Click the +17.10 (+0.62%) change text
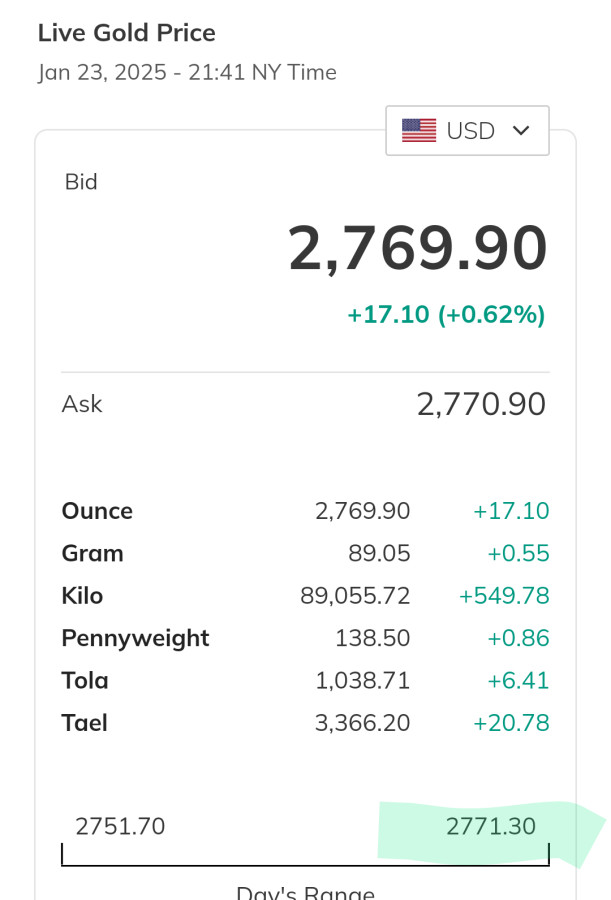The width and height of the screenshot is (611, 900). tap(446, 315)
